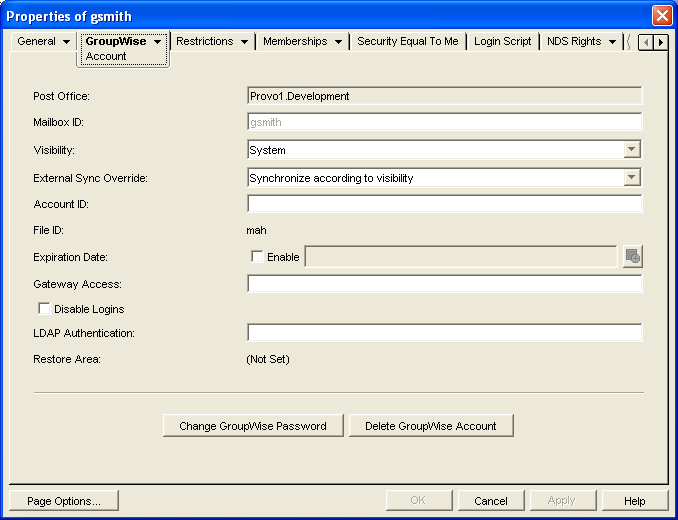Switch to the General tab
The height and width of the screenshot is (520, 678).
36,41
